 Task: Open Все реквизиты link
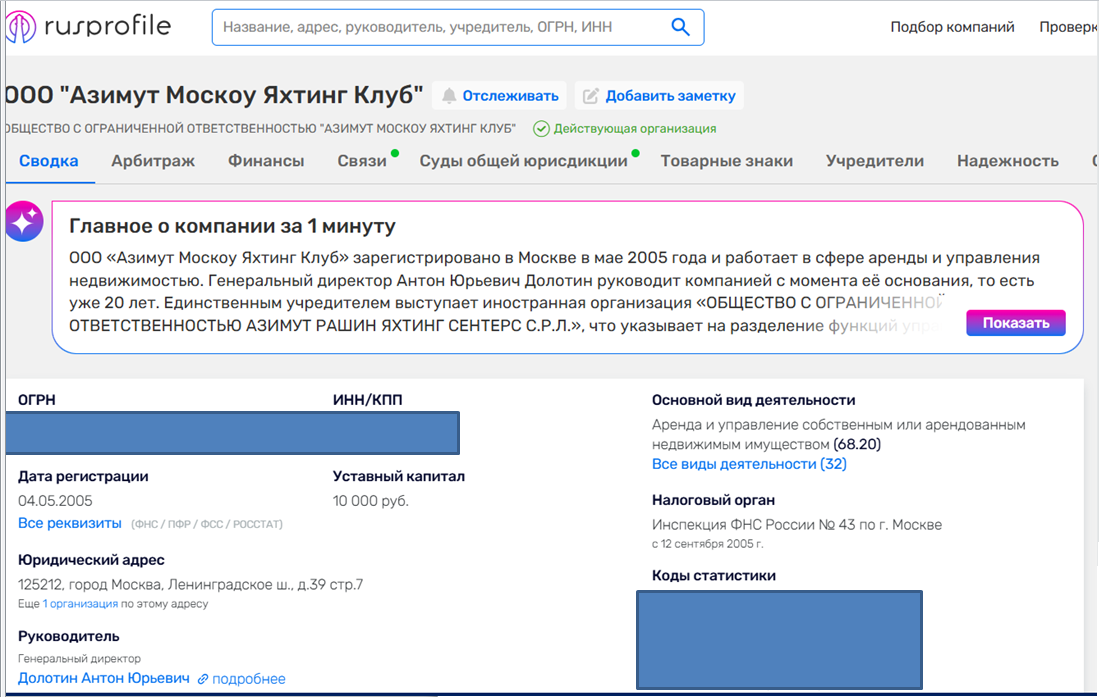point(69,524)
